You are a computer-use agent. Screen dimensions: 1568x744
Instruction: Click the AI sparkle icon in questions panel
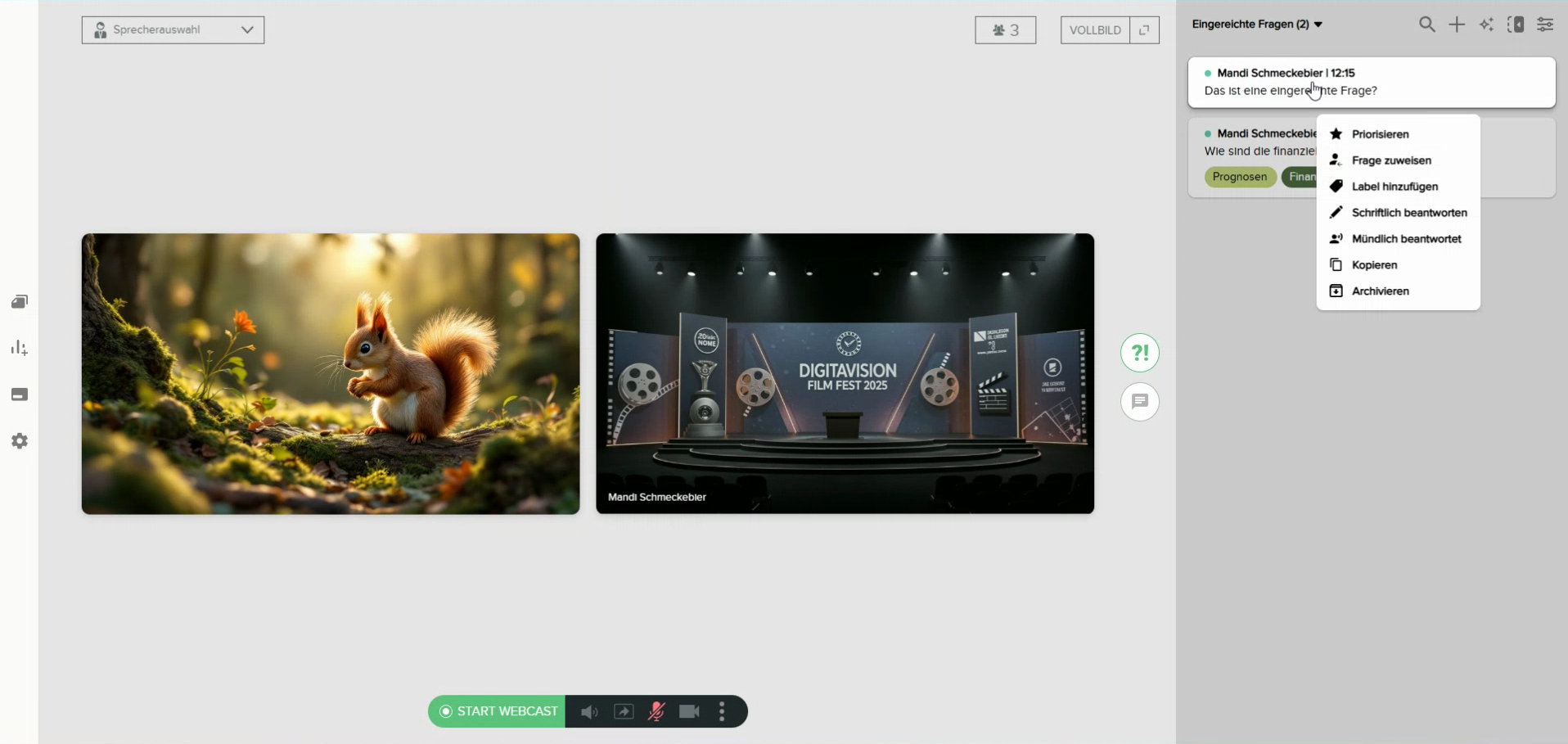tap(1486, 25)
